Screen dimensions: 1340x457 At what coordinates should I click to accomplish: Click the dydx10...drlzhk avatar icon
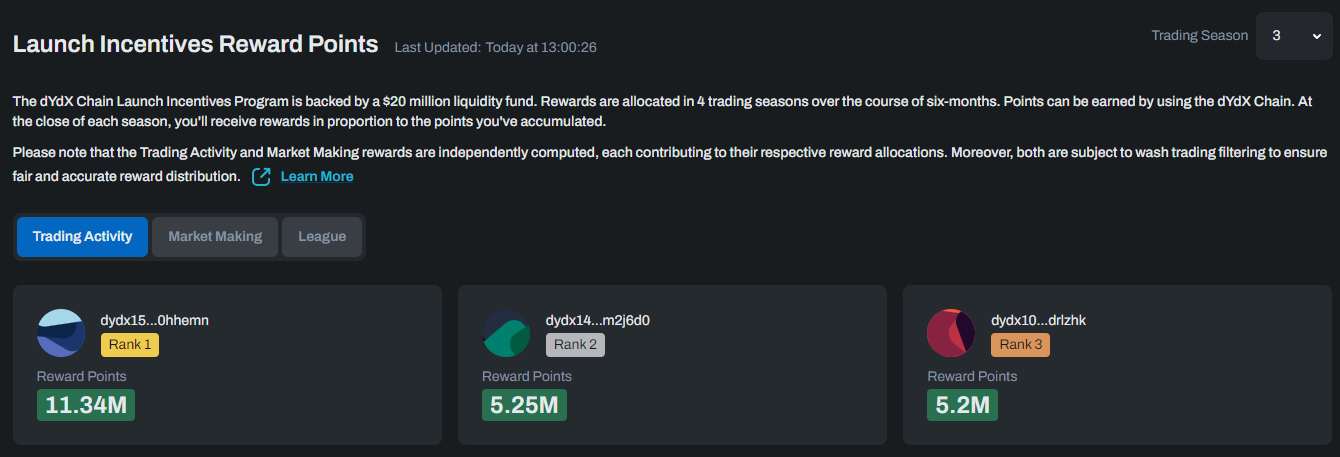951,333
